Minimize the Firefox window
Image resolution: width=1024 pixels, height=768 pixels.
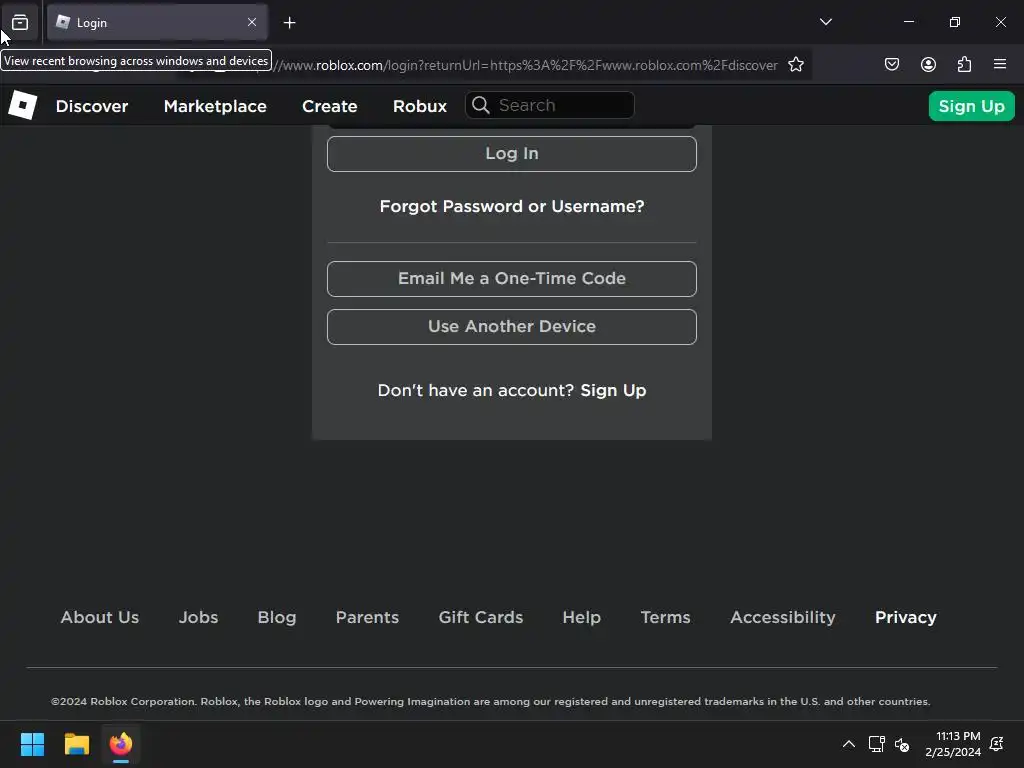[x=908, y=22]
